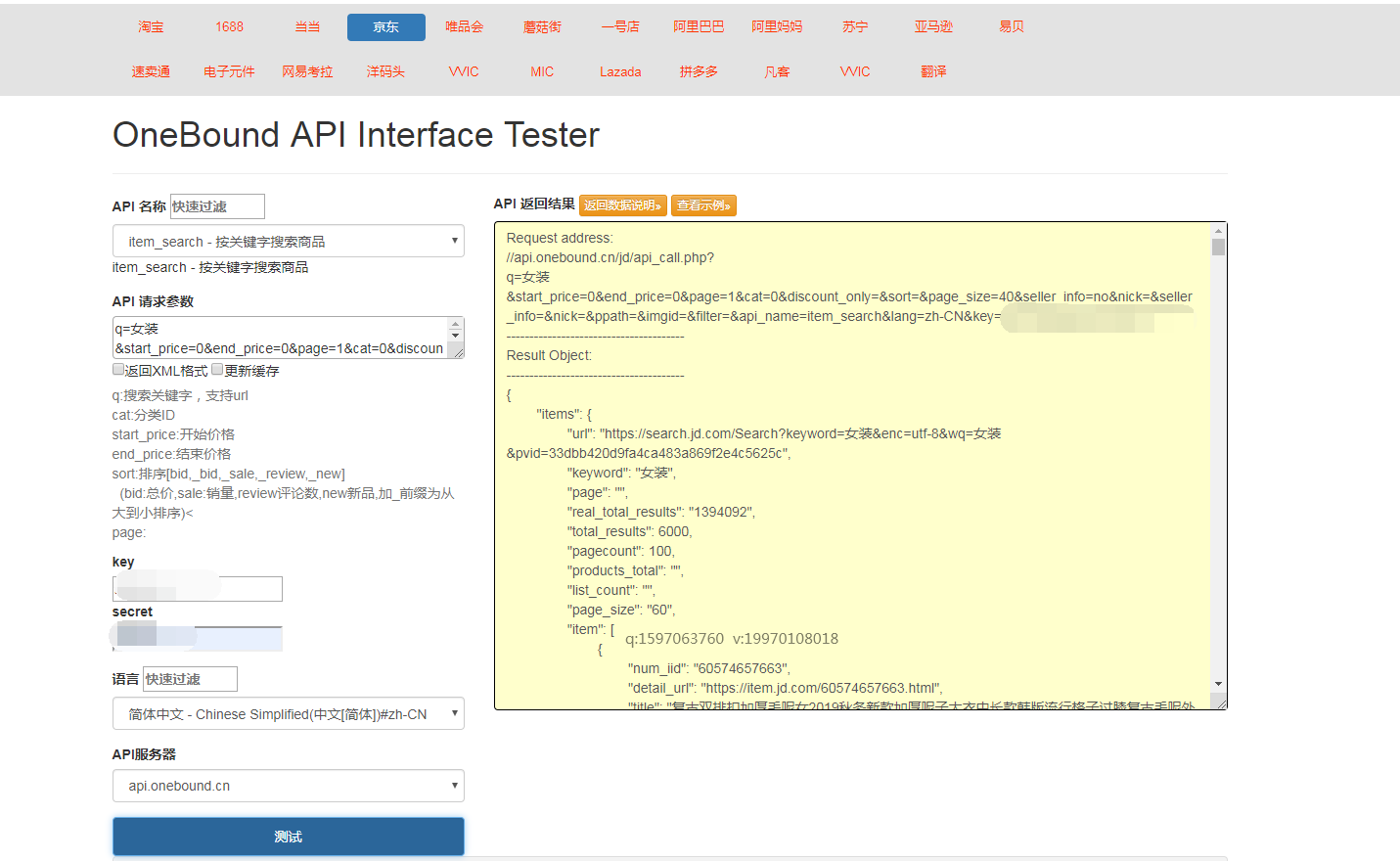
Task: Open the api.onebound.cn server dropdown
Action: tap(289, 786)
